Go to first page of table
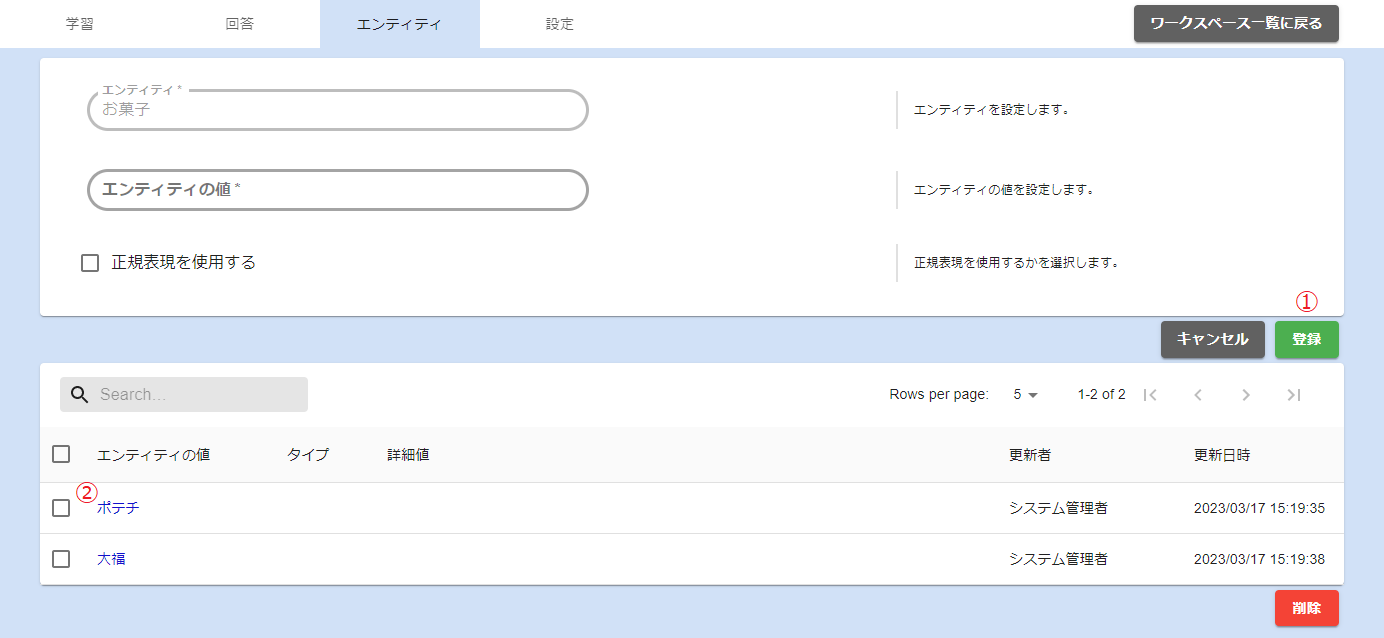 (x=1150, y=395)
